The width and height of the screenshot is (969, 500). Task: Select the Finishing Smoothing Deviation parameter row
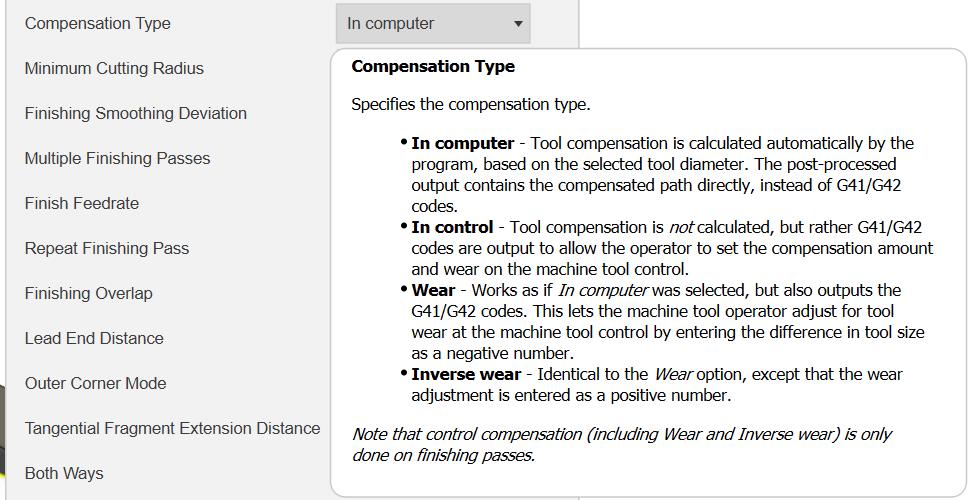[x=135, y=113]
